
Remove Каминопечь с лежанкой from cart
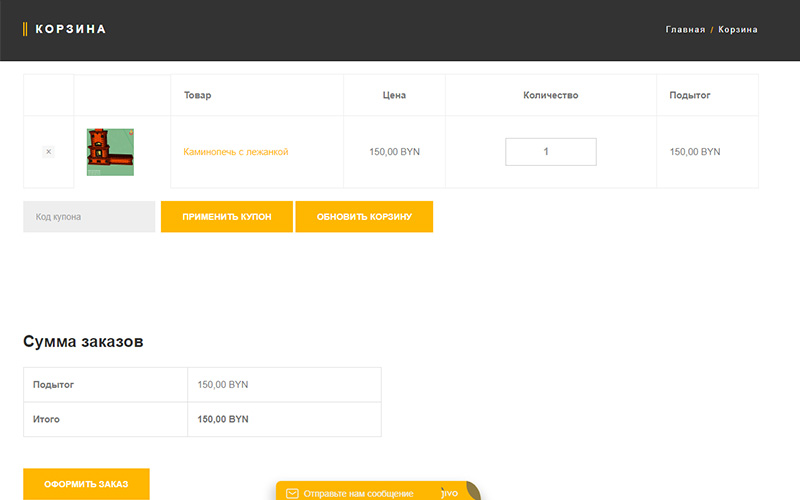point(48,152)
